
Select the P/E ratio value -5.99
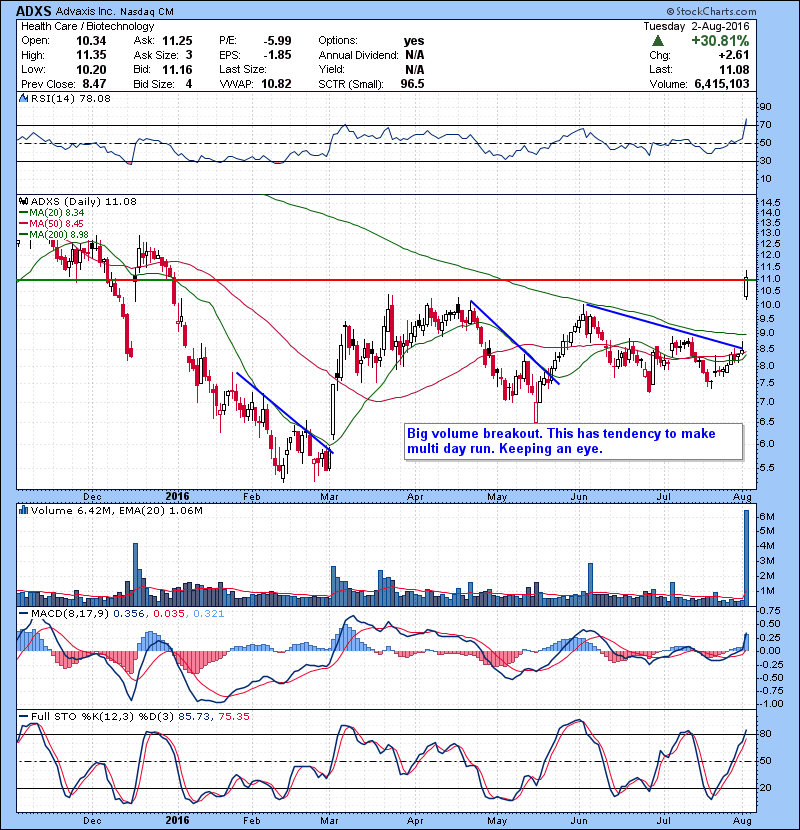coord(277,41)
